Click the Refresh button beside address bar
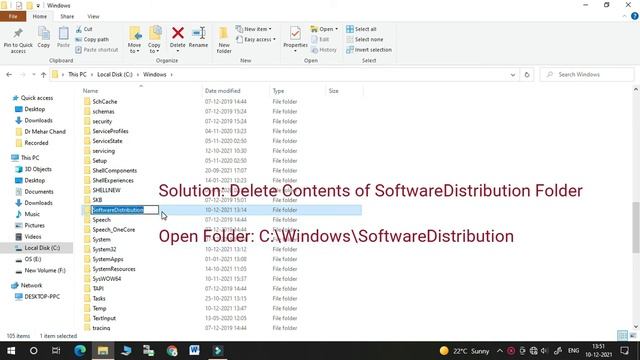640x360 pixels. click(527, 75)
